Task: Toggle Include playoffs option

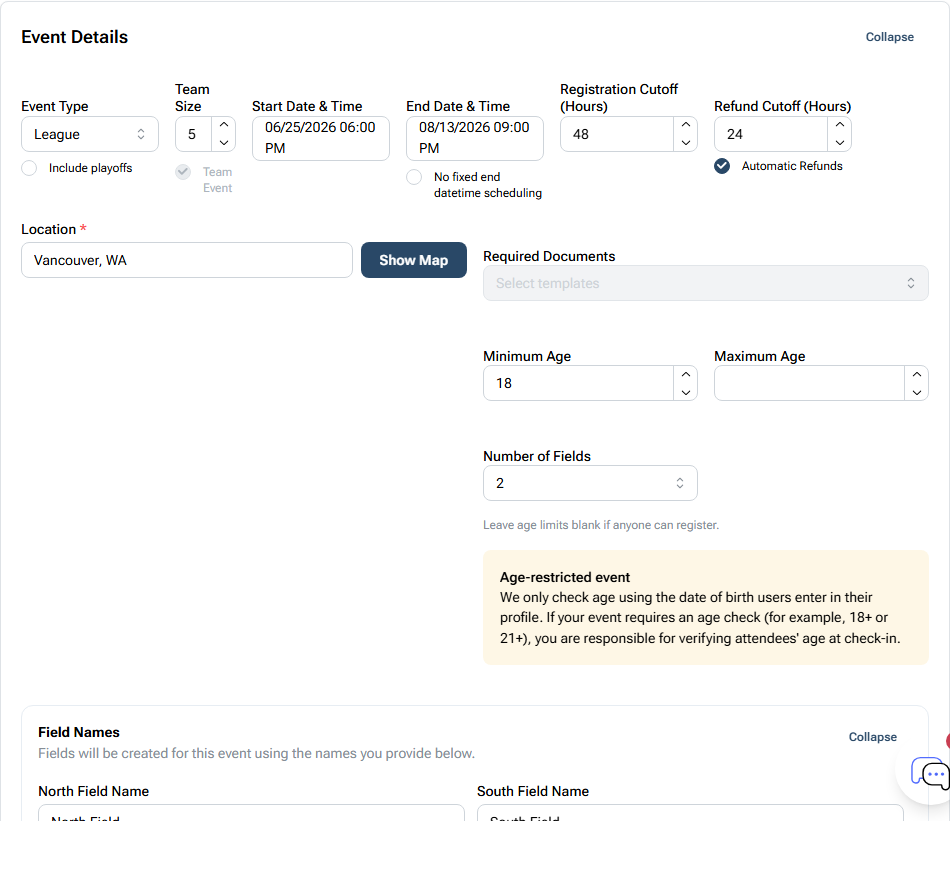Action: [x=29, y=168]
